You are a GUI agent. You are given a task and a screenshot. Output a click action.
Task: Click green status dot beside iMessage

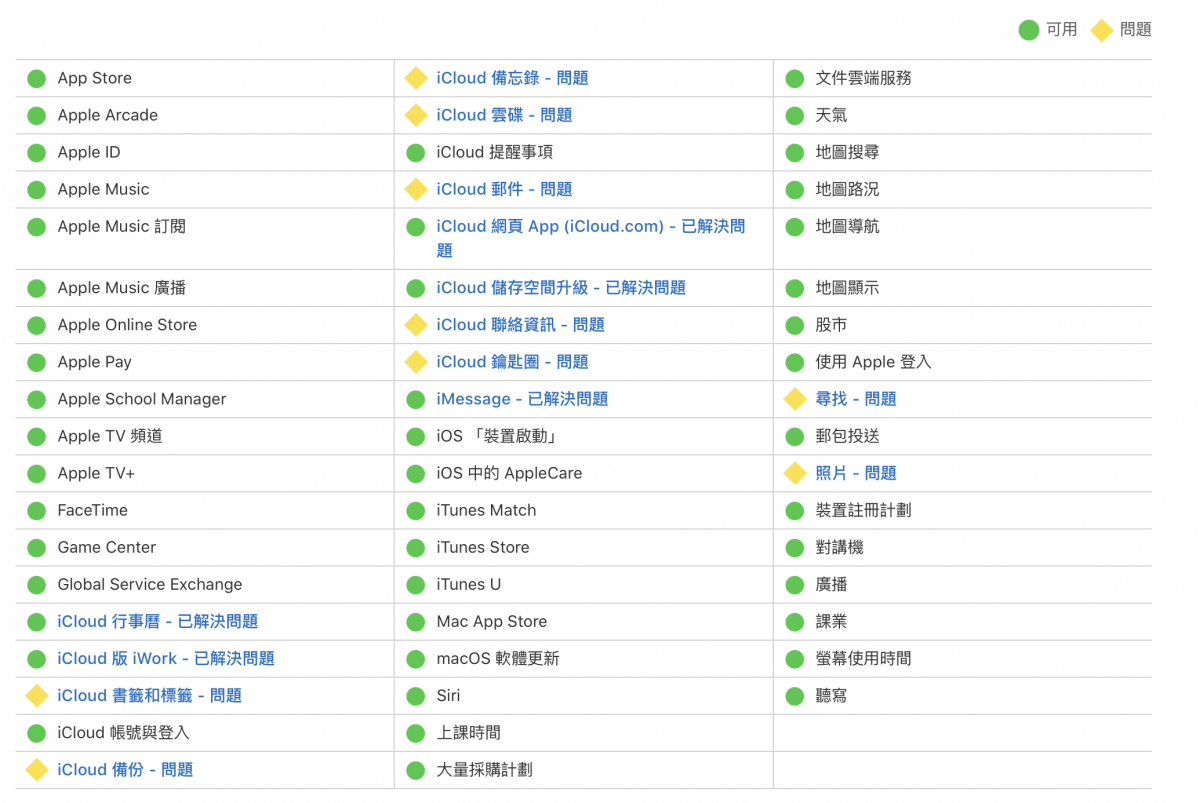click(x=416, y=399)
